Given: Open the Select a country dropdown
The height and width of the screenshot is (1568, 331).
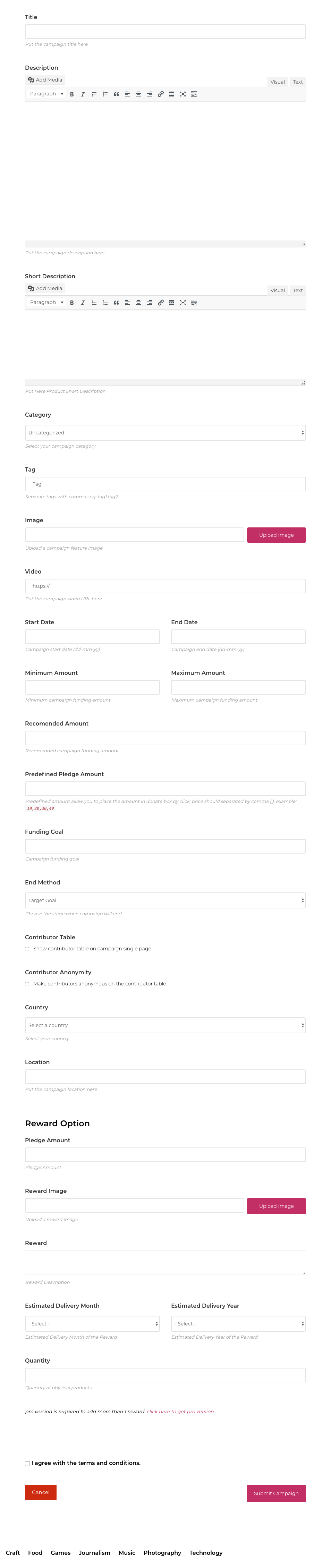Looking at the screenshot, I should coord(165,1025).
